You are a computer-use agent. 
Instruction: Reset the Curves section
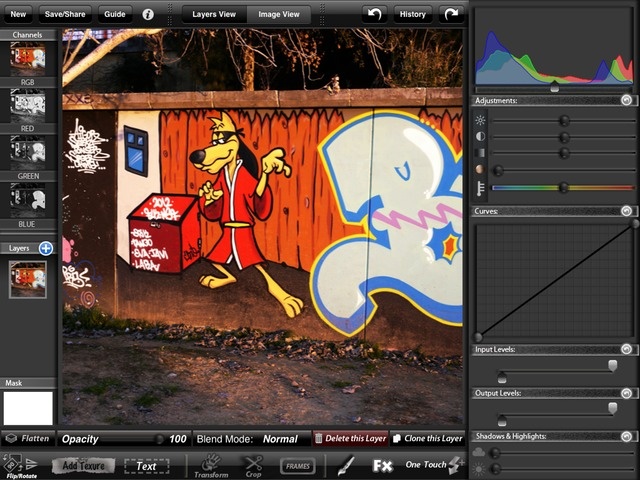[x=627, y=211]
